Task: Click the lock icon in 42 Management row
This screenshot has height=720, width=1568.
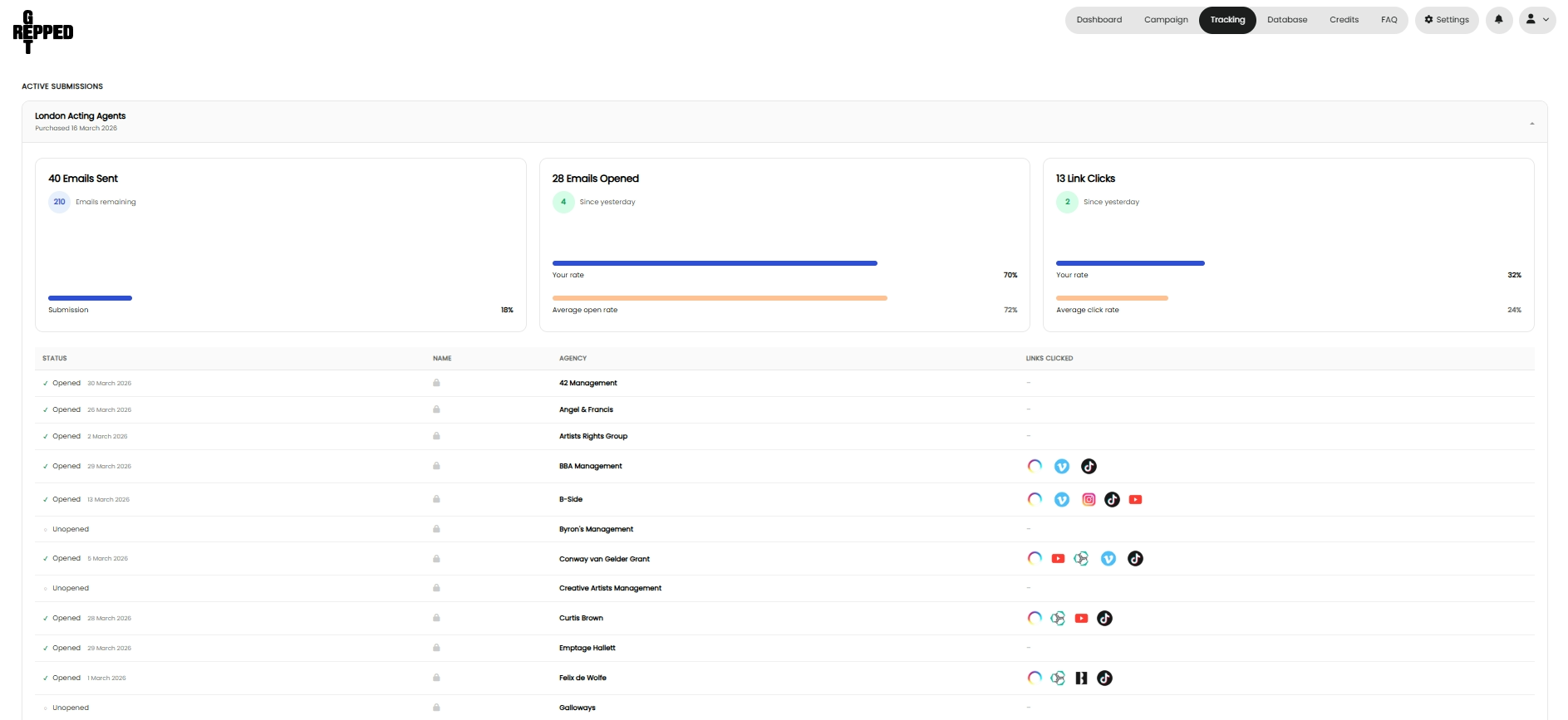Action: tap(436, 383)
